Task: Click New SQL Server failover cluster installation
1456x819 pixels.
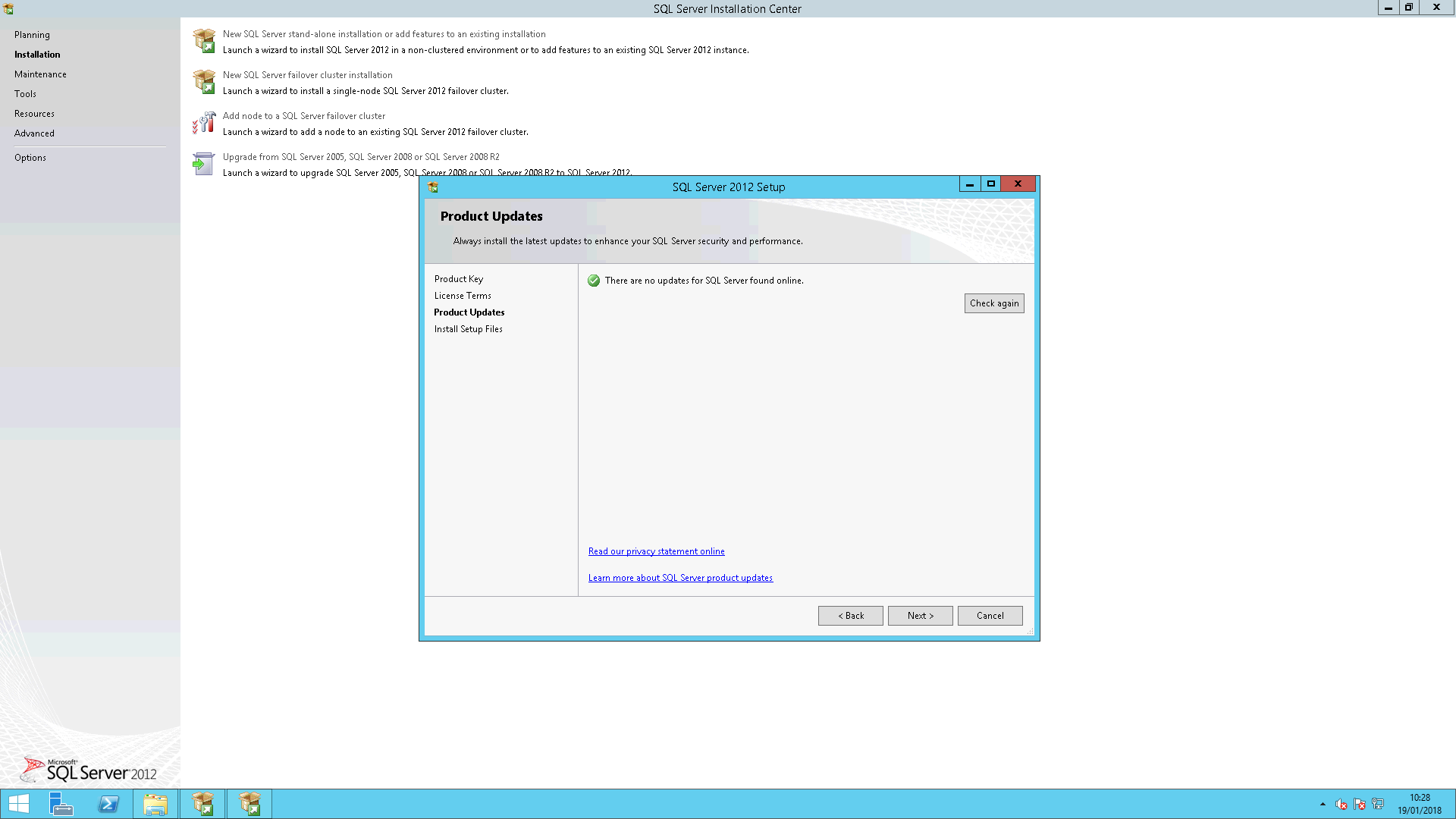Action: [308, 75]
